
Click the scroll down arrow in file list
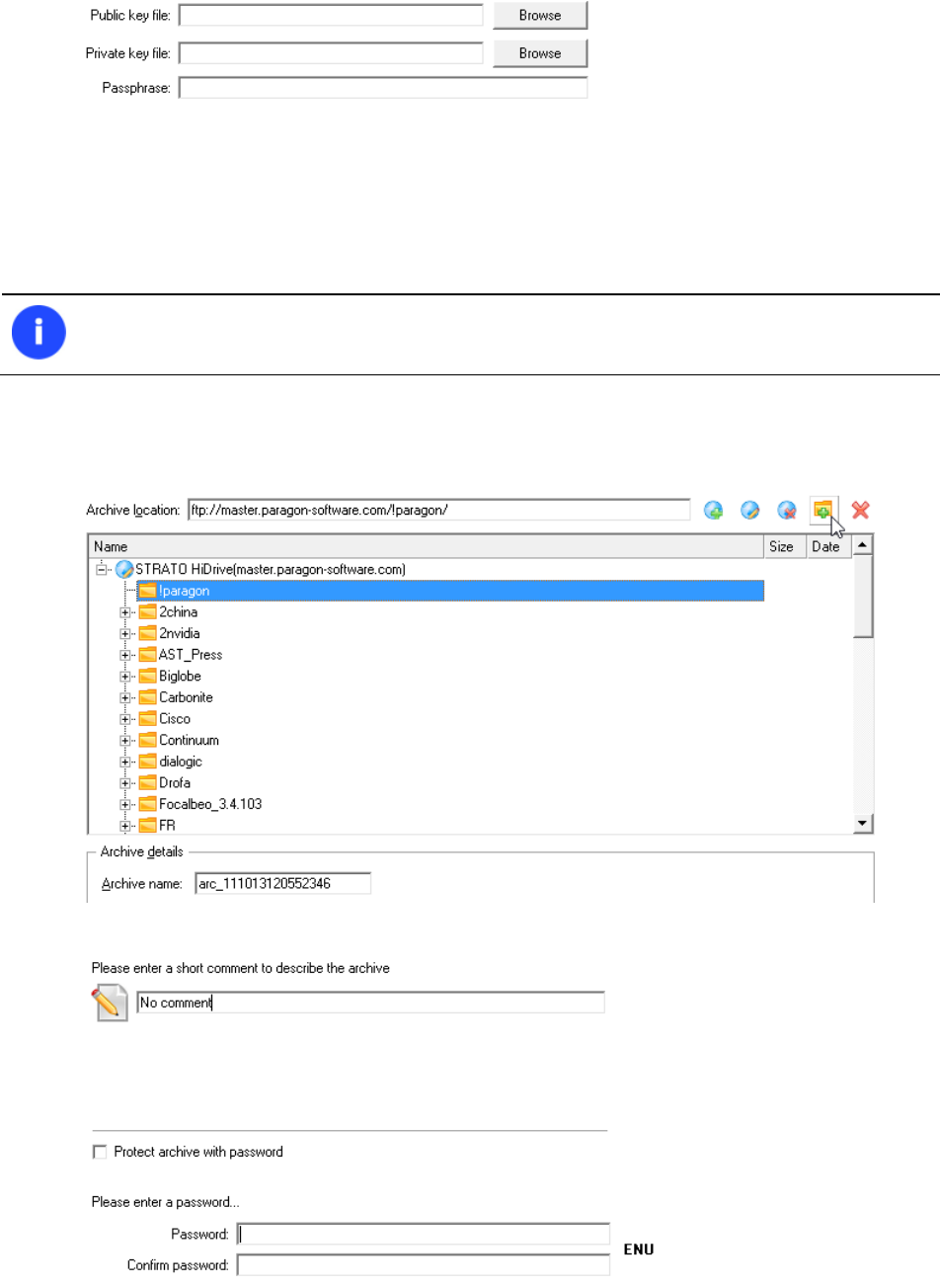[862, 824]
